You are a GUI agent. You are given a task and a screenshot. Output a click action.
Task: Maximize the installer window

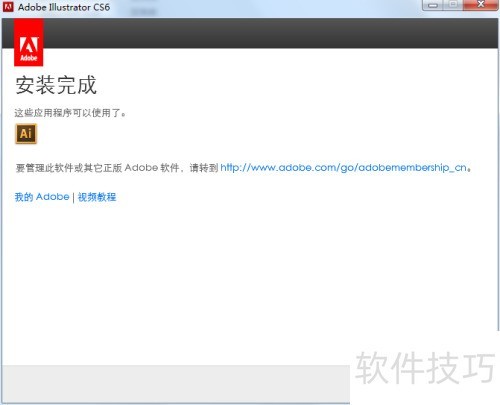click(x=453, y=5)
